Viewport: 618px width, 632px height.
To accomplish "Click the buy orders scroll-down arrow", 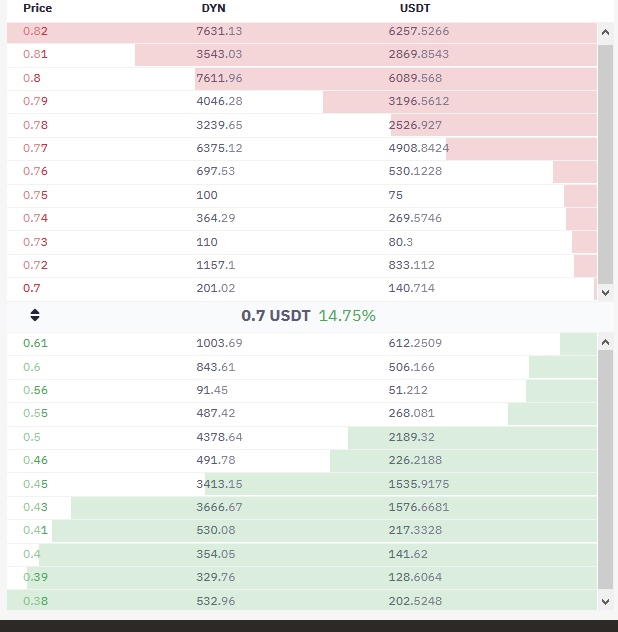I will 605,602.
